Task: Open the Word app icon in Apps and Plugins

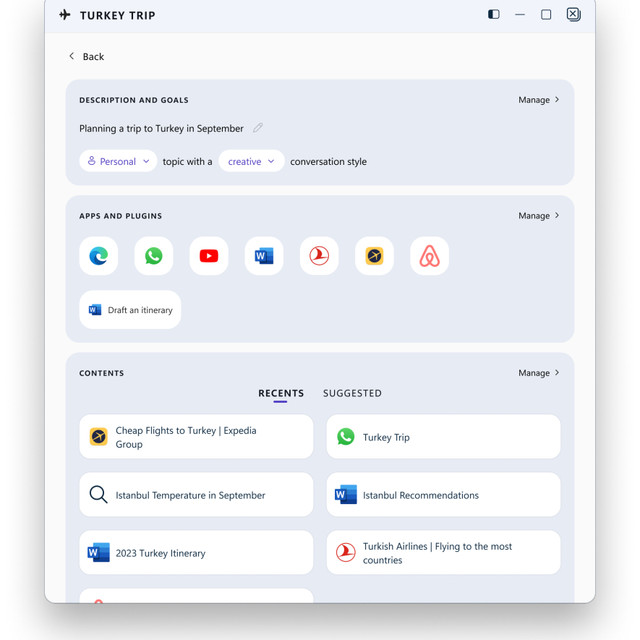Action: pyautogui.click(x=264, y=256)
